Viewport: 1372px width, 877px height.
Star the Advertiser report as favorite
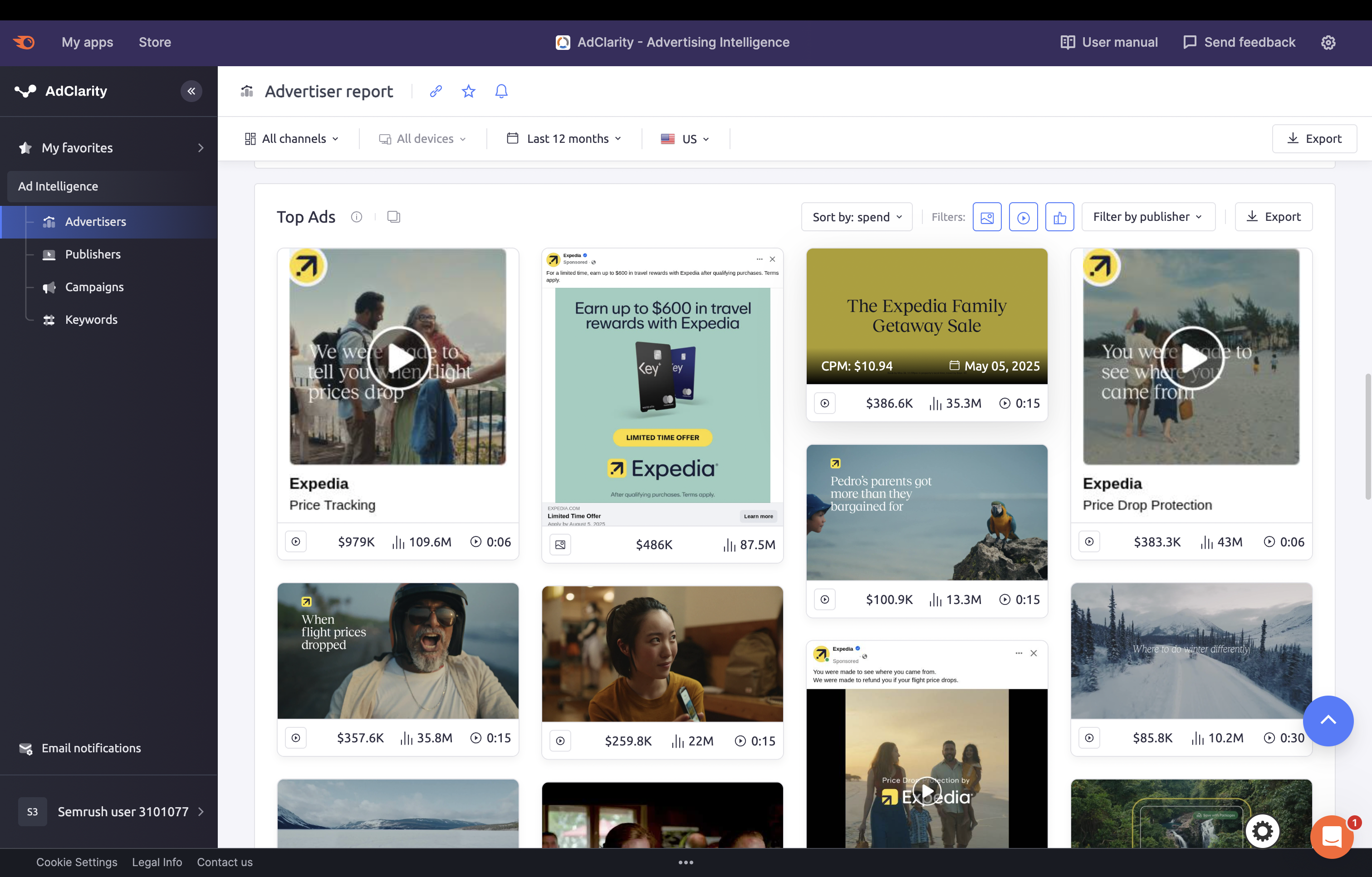tap(468, 91)
